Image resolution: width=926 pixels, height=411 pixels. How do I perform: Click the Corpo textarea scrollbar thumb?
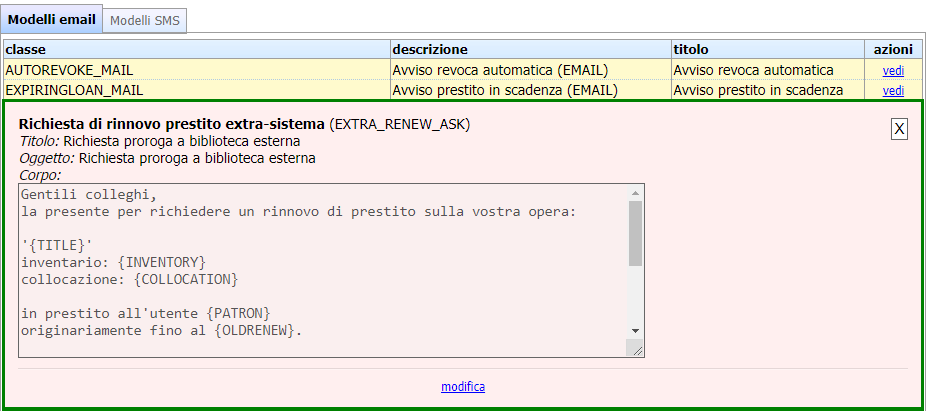(x=635, y=232)
